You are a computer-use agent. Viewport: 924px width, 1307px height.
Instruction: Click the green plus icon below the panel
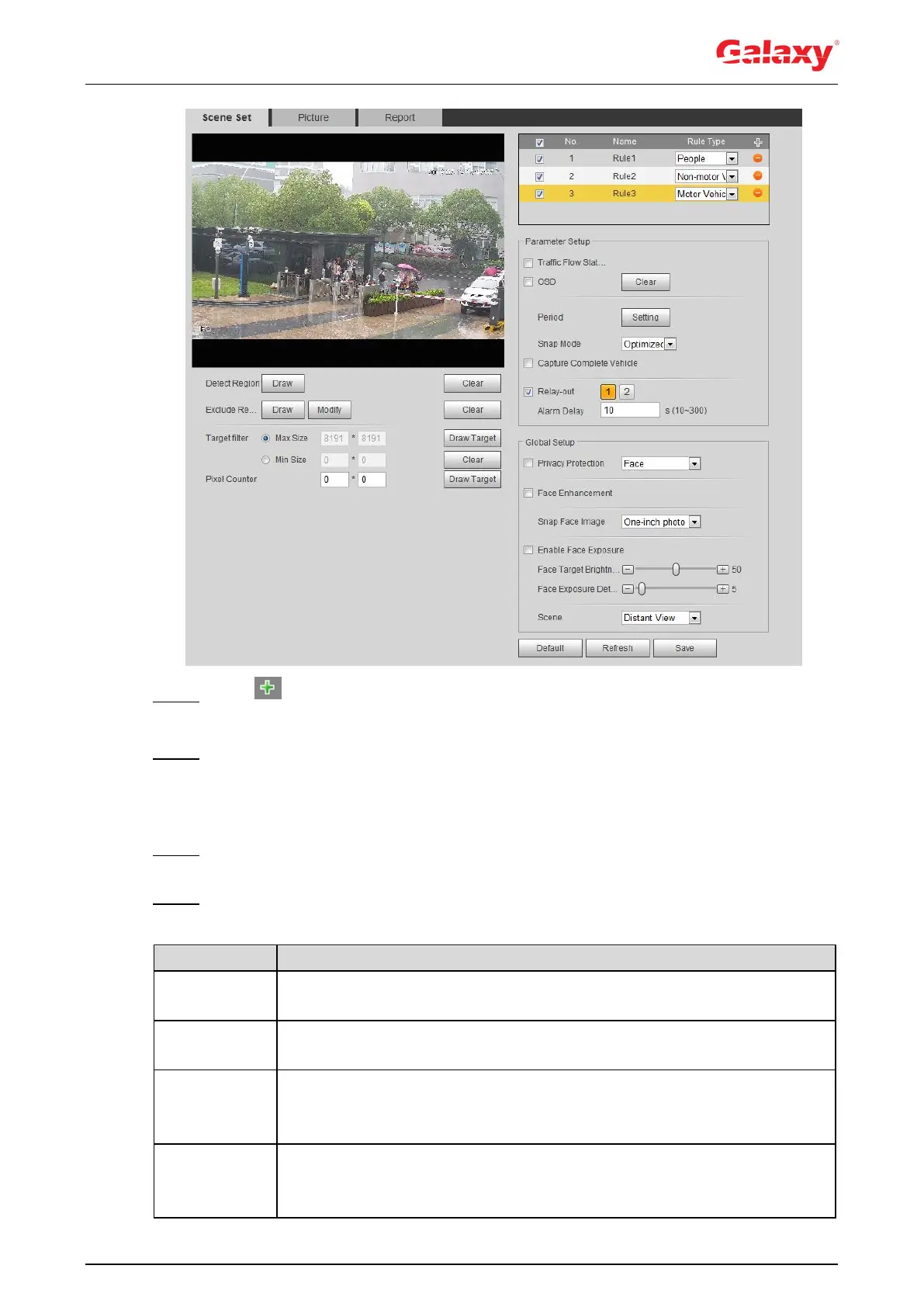tap(268, 688)
